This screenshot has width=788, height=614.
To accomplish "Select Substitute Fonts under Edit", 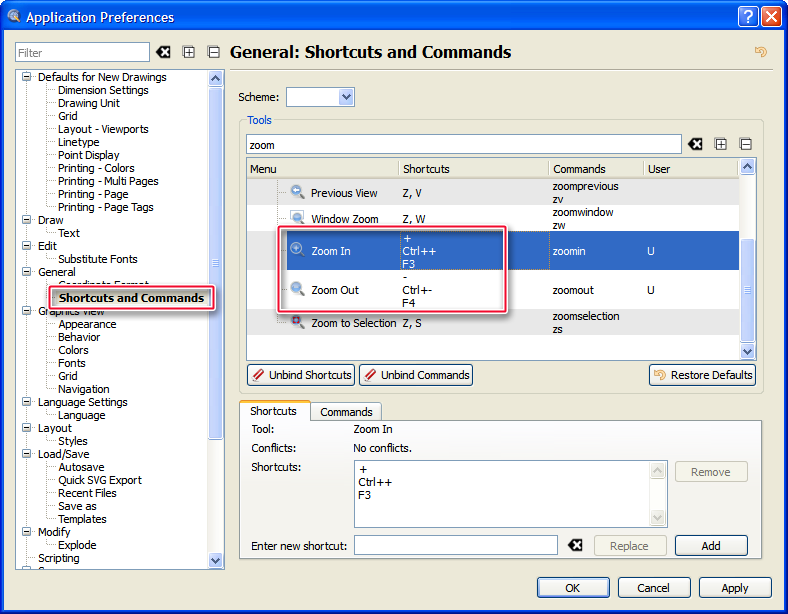I will pyautogui.click(x=97, y=259).
